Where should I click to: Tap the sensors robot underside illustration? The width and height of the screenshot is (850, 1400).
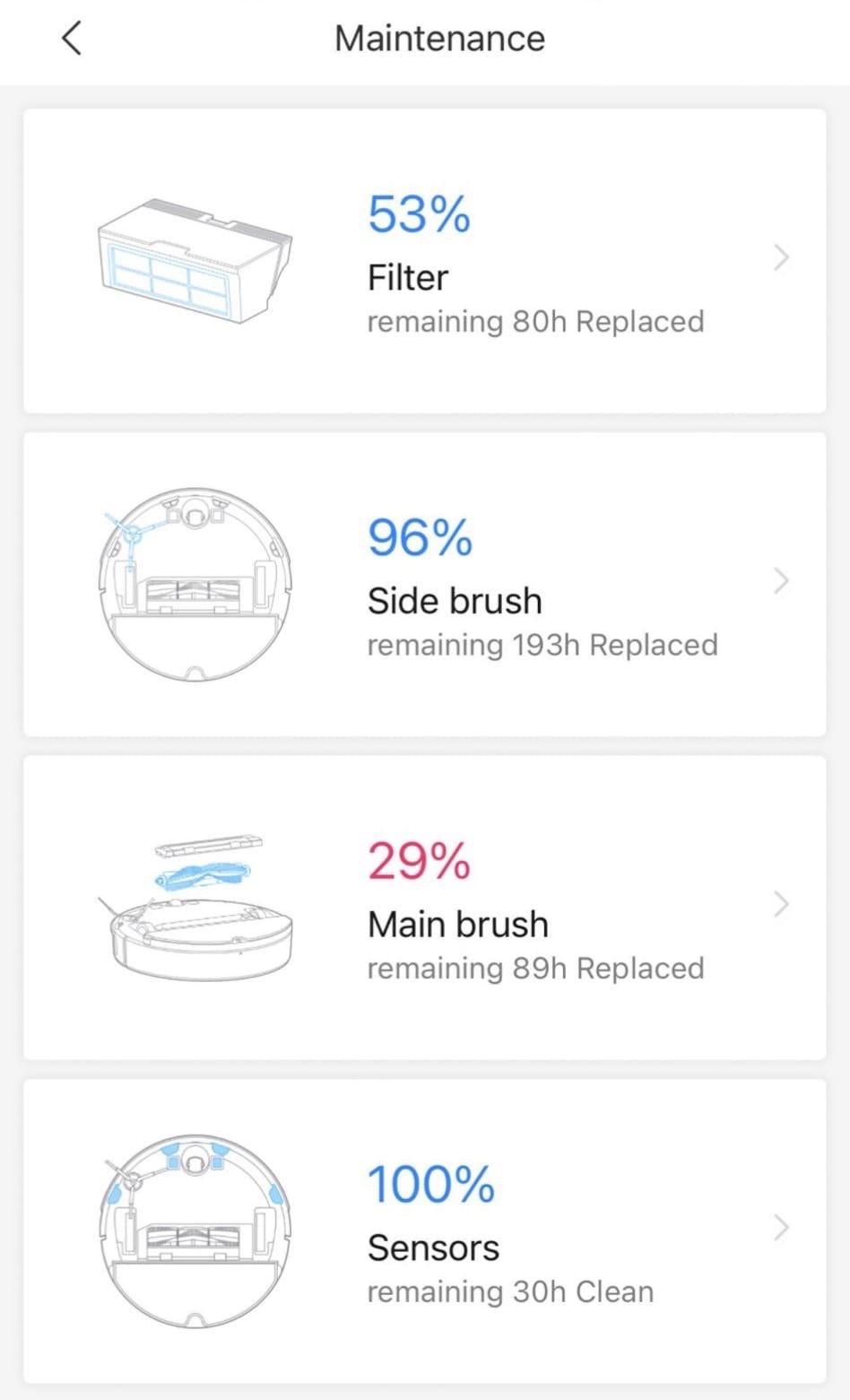(194, 1230)
